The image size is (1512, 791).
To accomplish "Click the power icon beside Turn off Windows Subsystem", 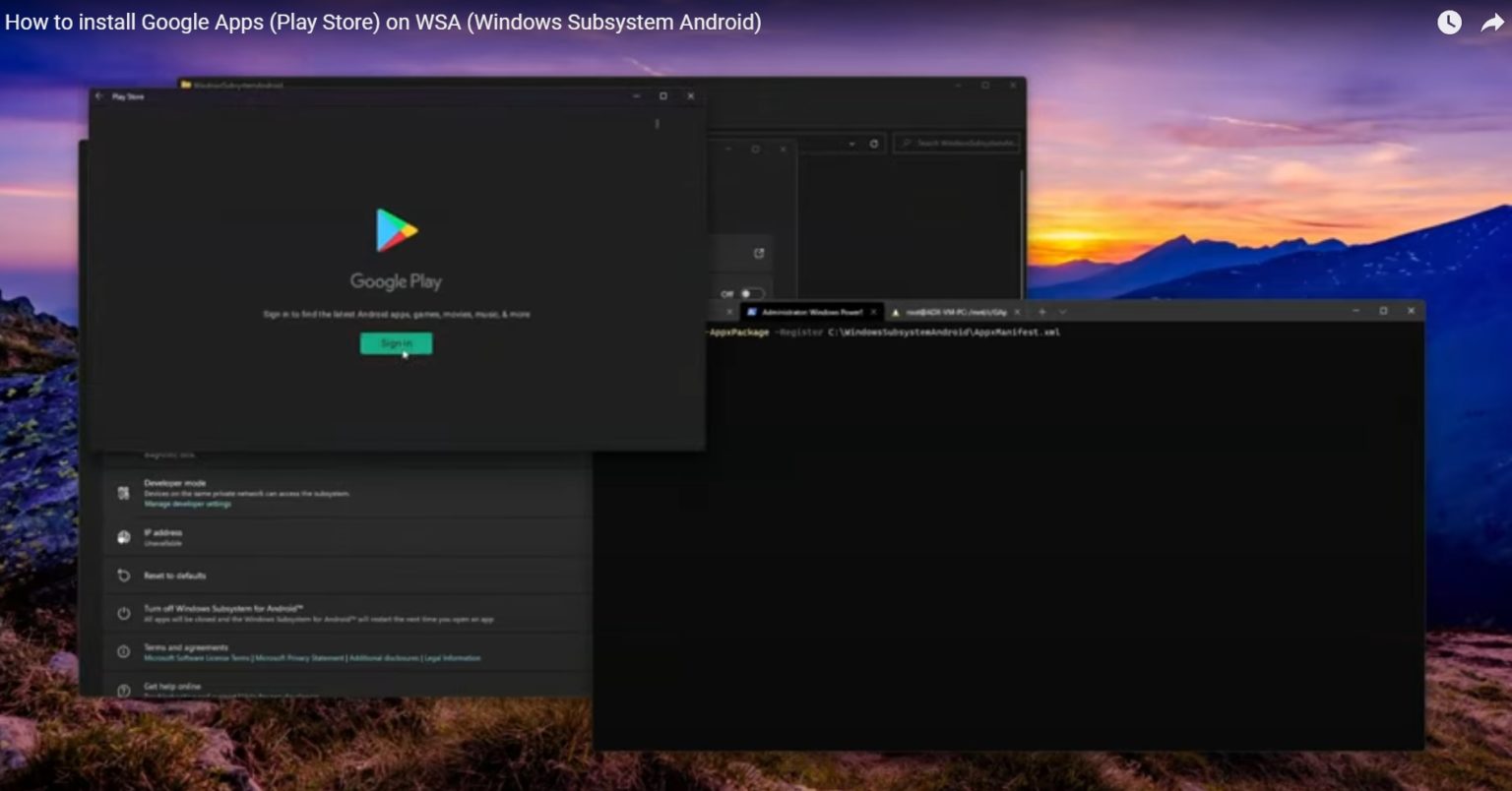I will click(123, 612).
